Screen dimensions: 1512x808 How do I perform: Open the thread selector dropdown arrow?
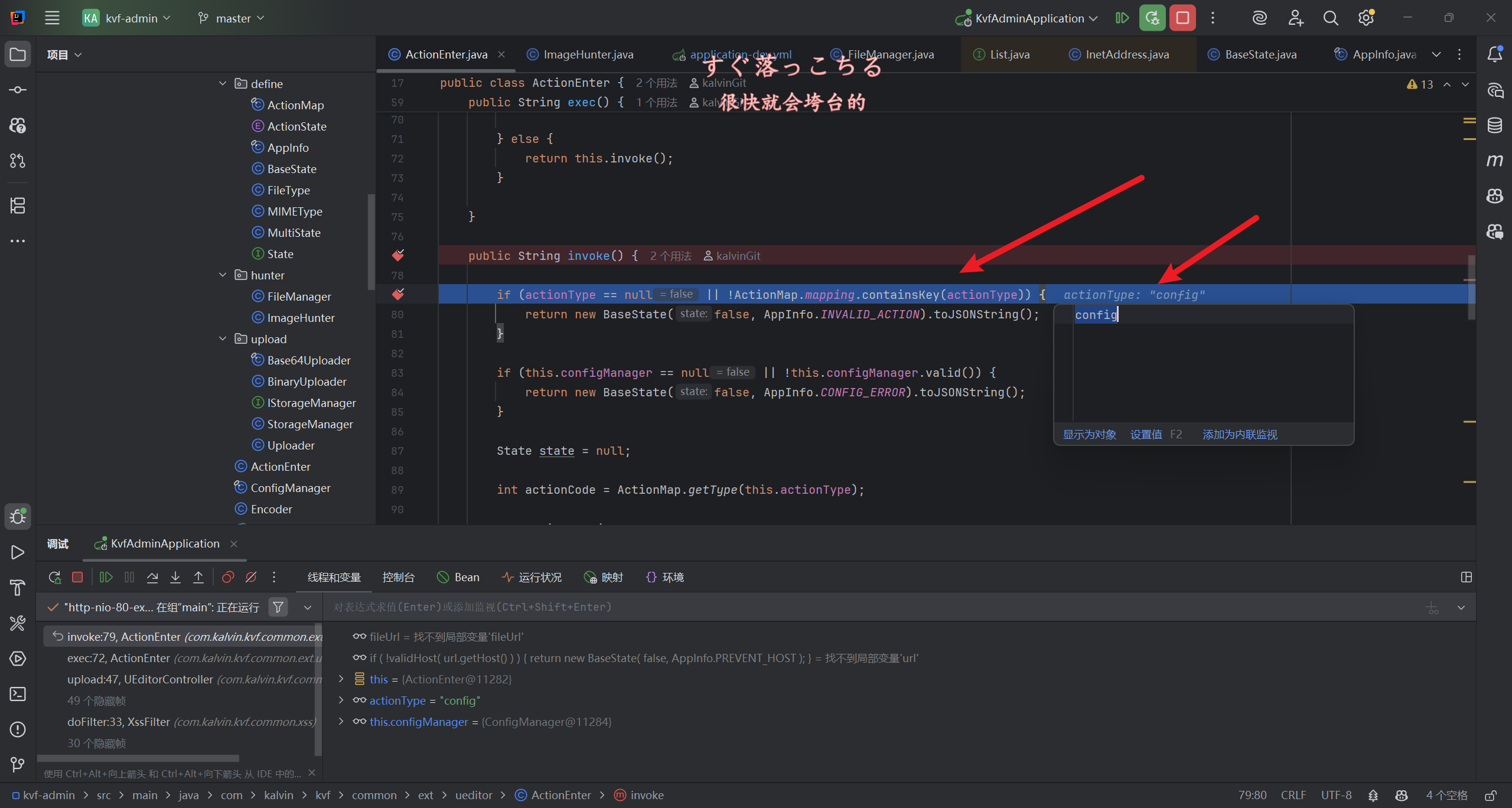tap(308, 607)
